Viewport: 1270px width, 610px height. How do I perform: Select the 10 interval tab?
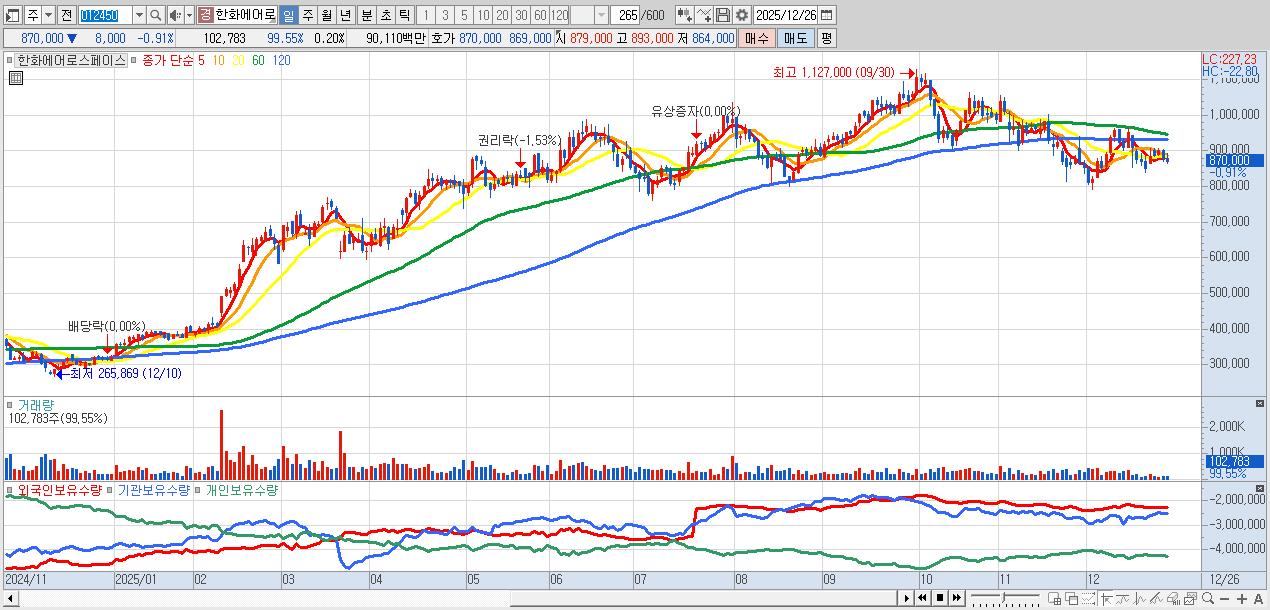click(484, 15)
